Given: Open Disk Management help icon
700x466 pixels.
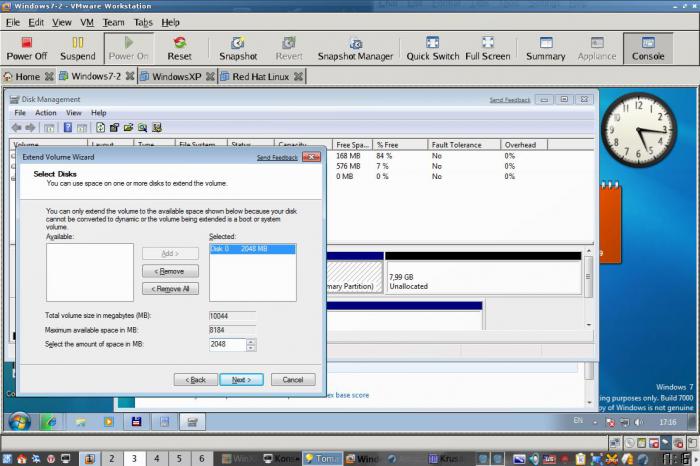Looking at the screenshot, I should pyautogui.click(x=67, y=128).
